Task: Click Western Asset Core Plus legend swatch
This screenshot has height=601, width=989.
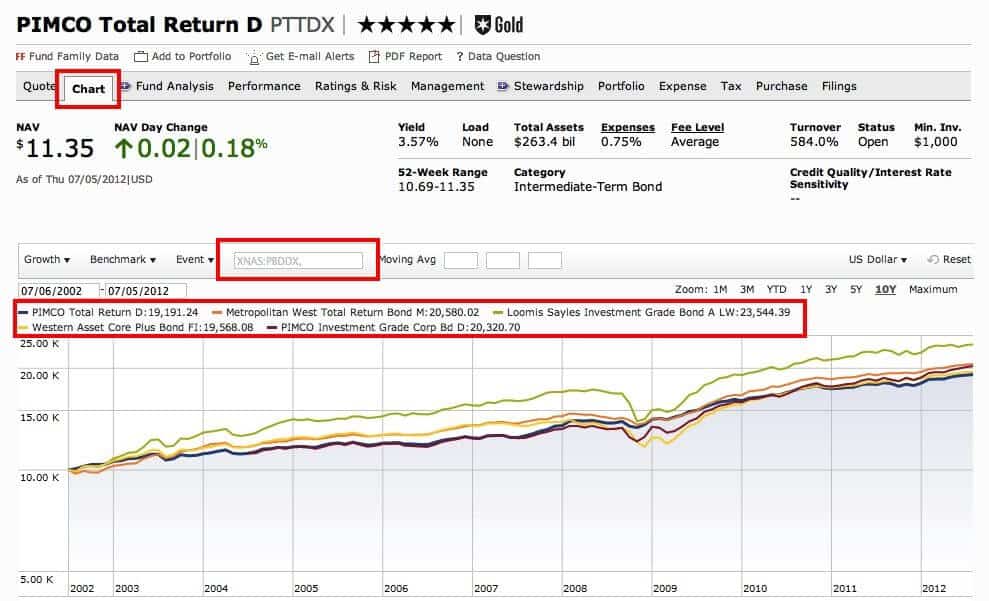Action: coord(23,328)
